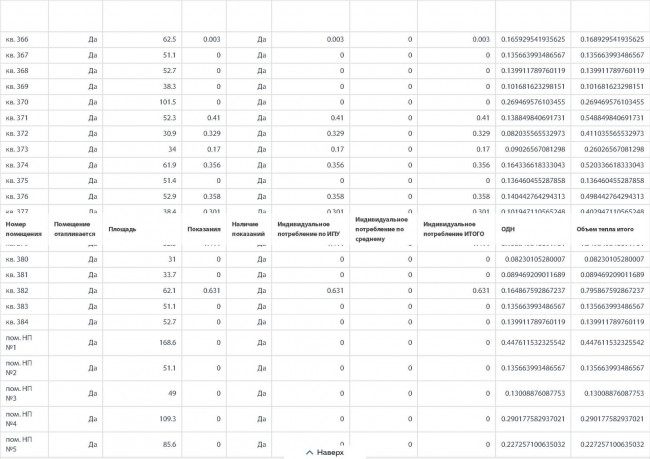Click readings value 0.329 in кв. 372 Показания
650x459 pixels.
tap(212, 134)
